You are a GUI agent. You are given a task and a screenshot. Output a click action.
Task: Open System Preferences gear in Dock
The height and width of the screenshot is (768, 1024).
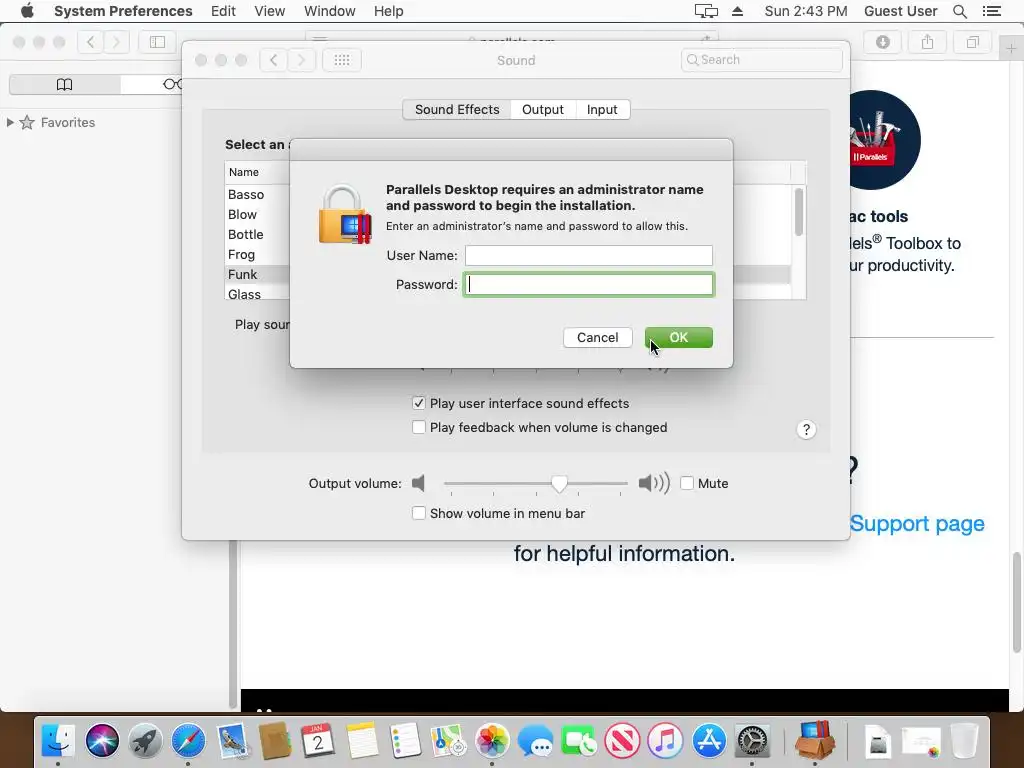tap(752, 741)
